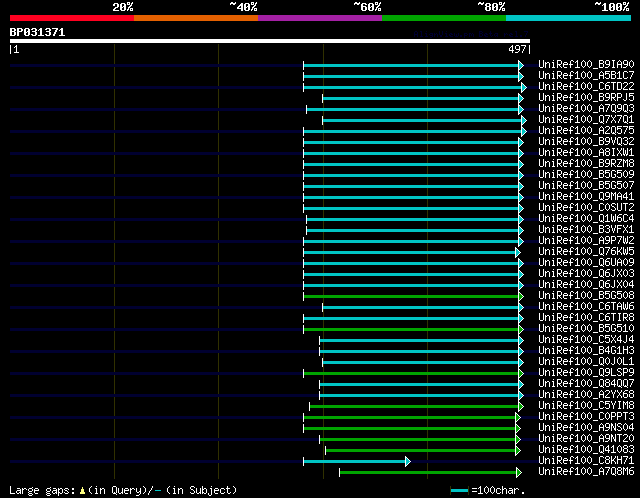This screenshot has width=640, height=498.
Task: Select the UniRef100_B5G509 label
Action: tap(586, 175)
